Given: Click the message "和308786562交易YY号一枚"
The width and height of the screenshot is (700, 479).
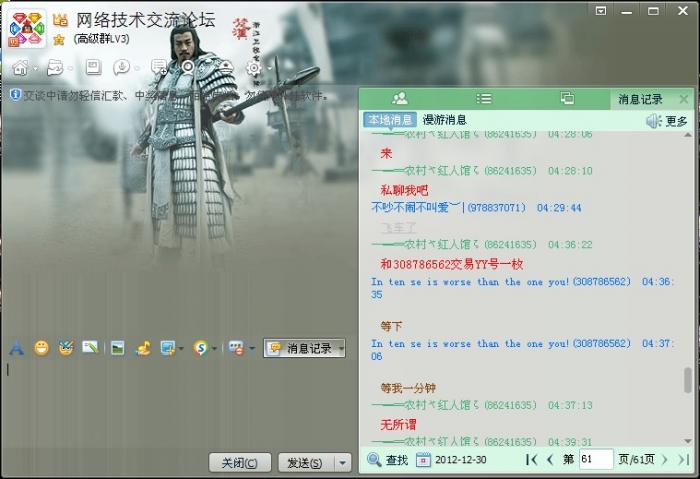Looking at the screenshot, I should point(451,264).
